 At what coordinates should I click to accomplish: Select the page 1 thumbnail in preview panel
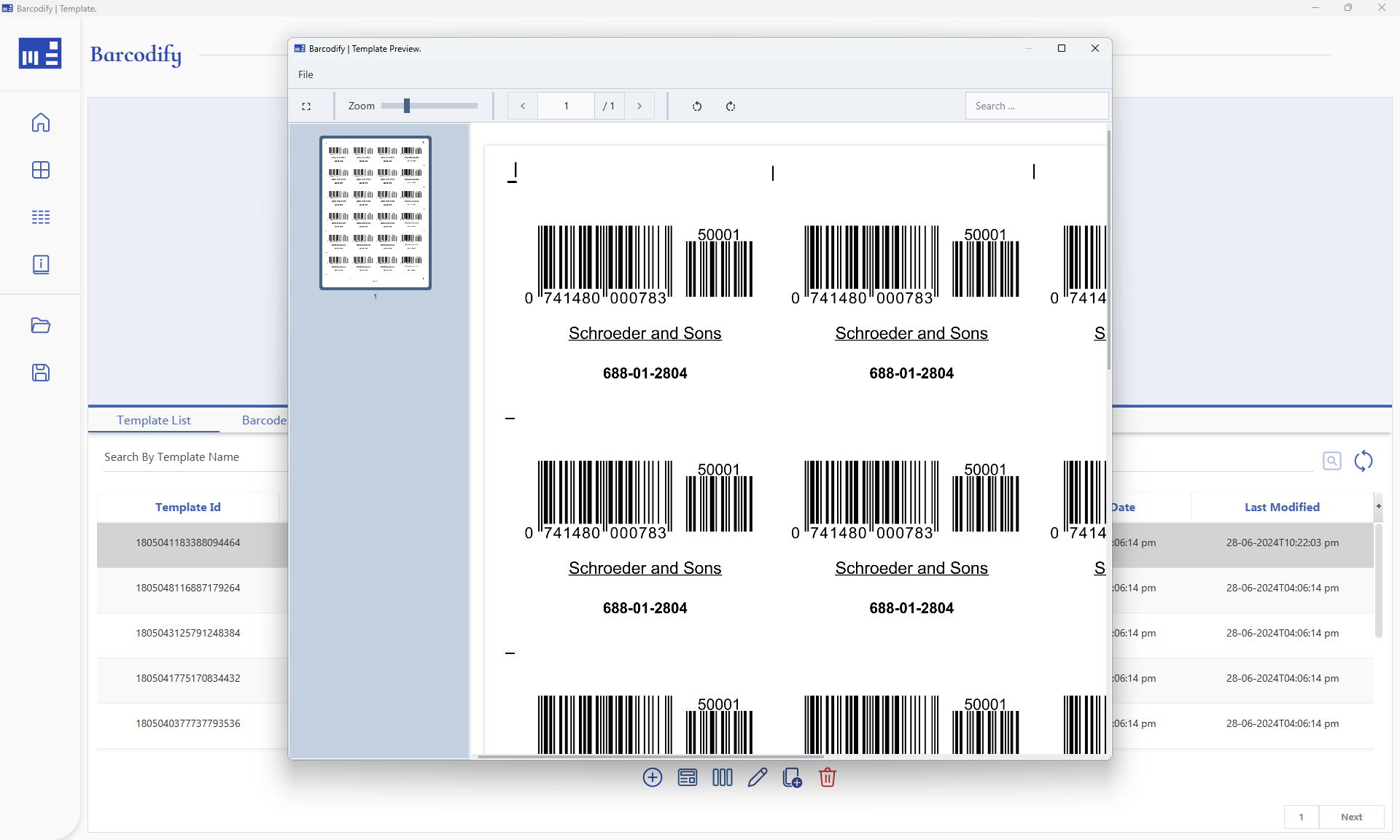click(x=375, y=213)
